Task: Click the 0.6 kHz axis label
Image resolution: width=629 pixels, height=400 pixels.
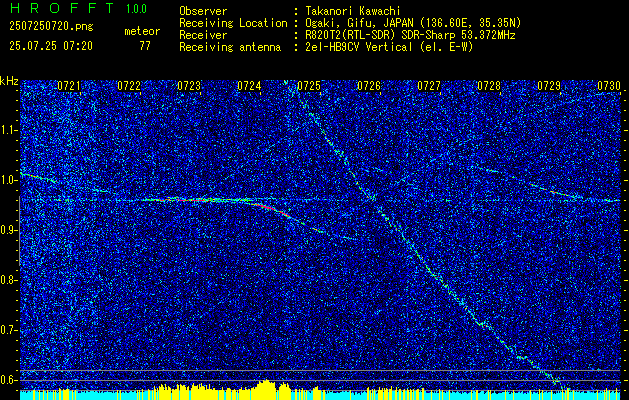Action: coord(8,380)
